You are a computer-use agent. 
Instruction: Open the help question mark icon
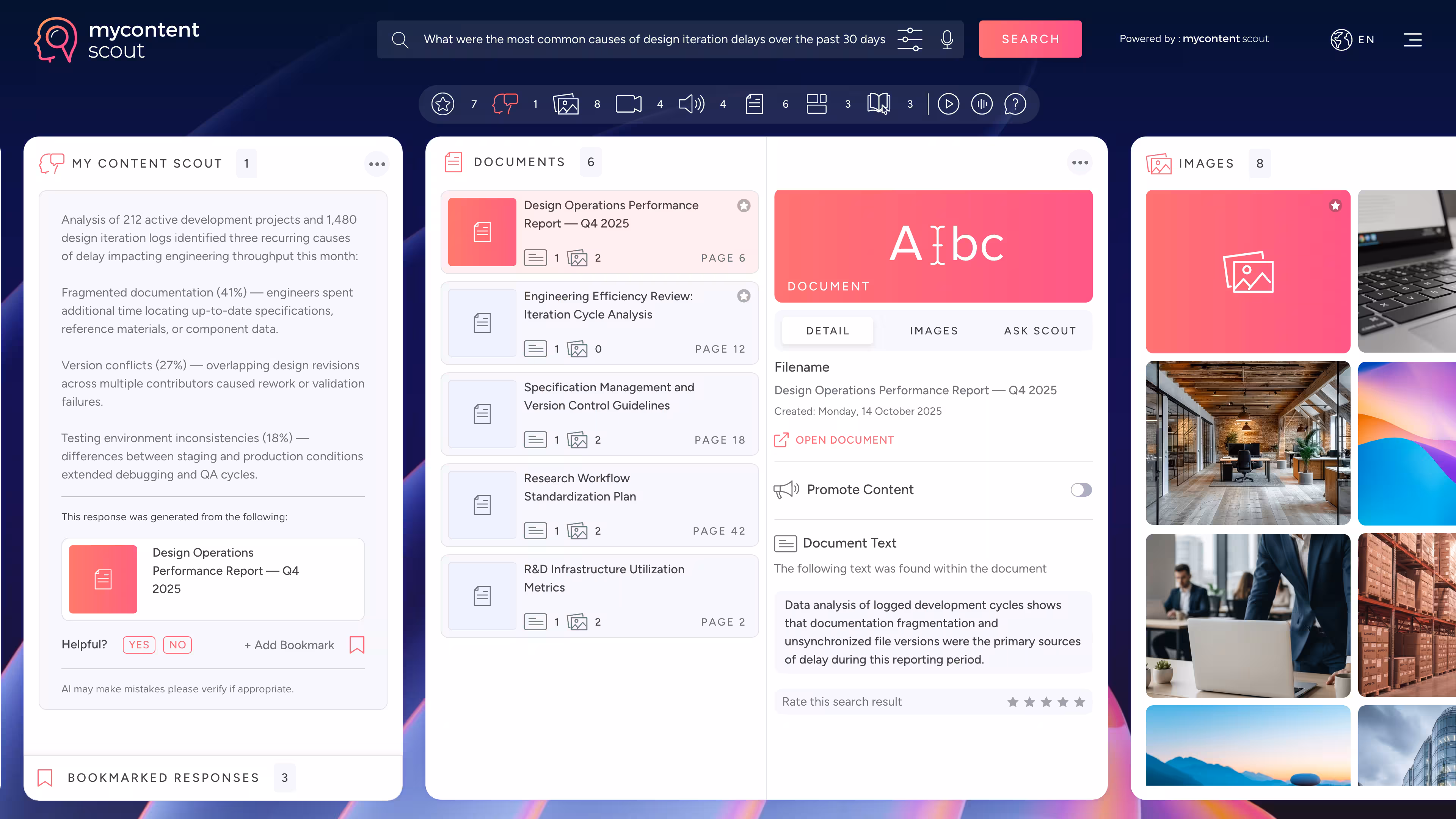[x=1015, y=104]
